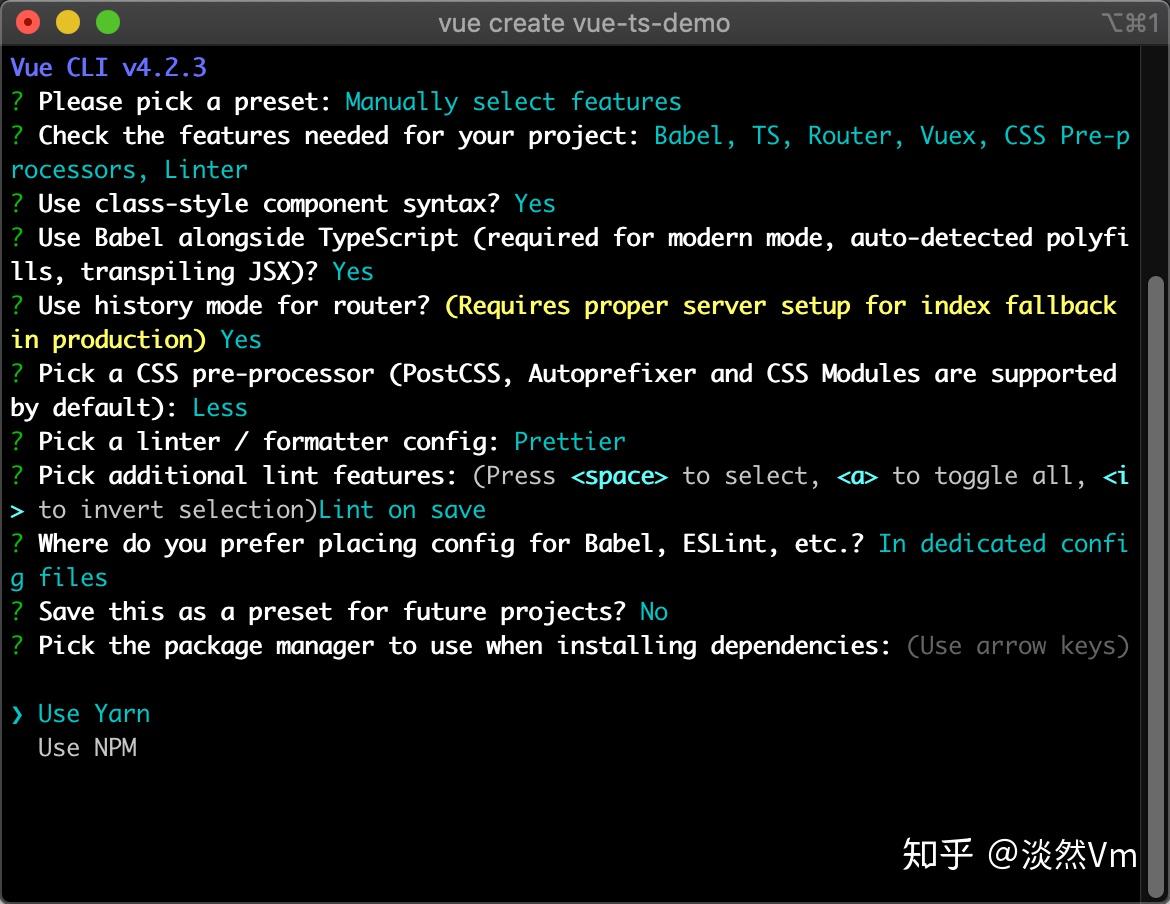Click the 'Manually select features' preset answer

[513, 102]
